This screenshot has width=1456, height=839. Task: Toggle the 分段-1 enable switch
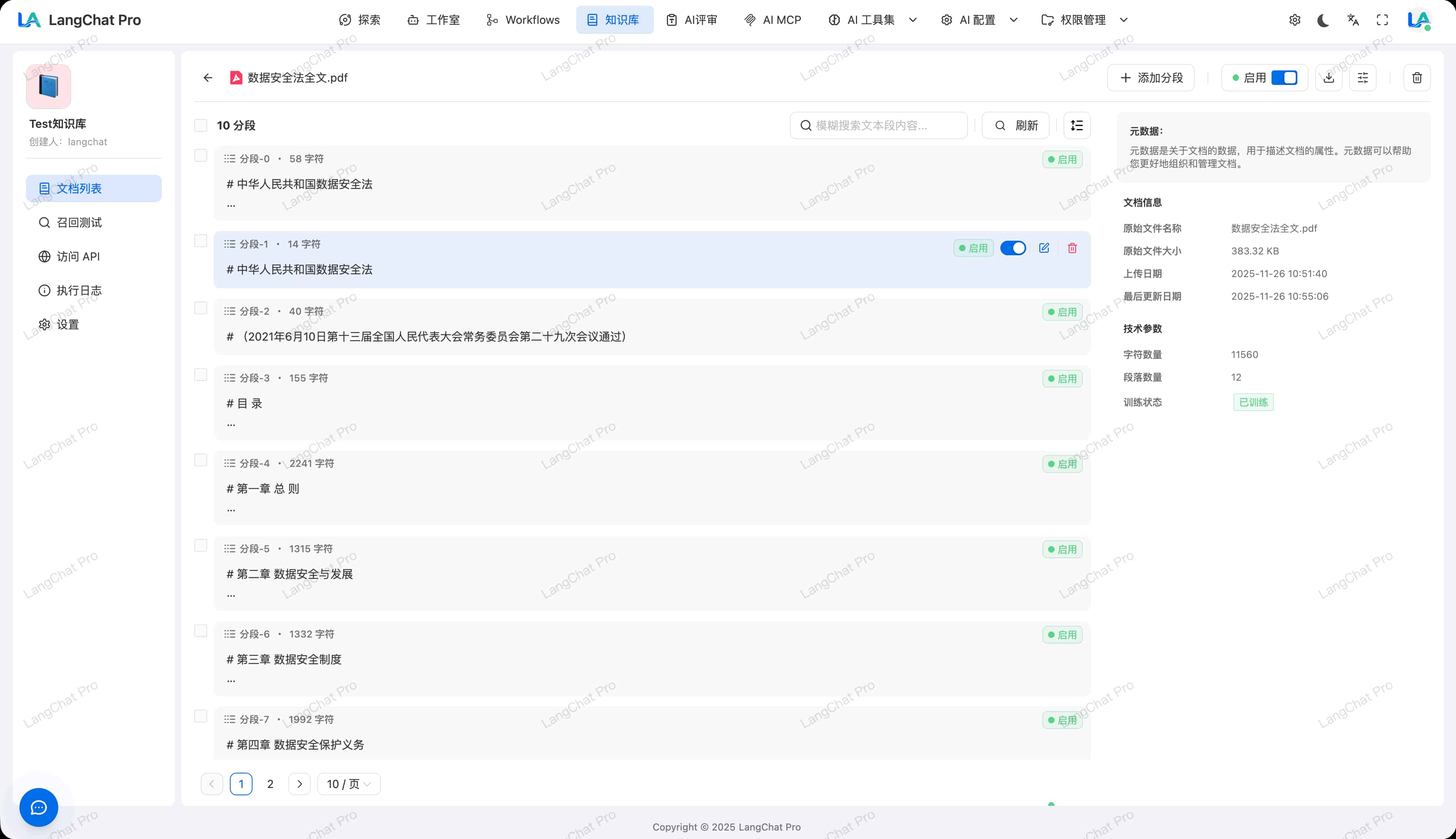(1013, 248)
